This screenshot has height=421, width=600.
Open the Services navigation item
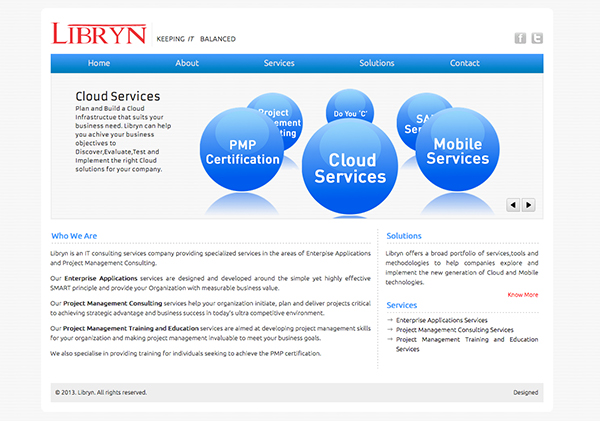click(x=279, y=63)
